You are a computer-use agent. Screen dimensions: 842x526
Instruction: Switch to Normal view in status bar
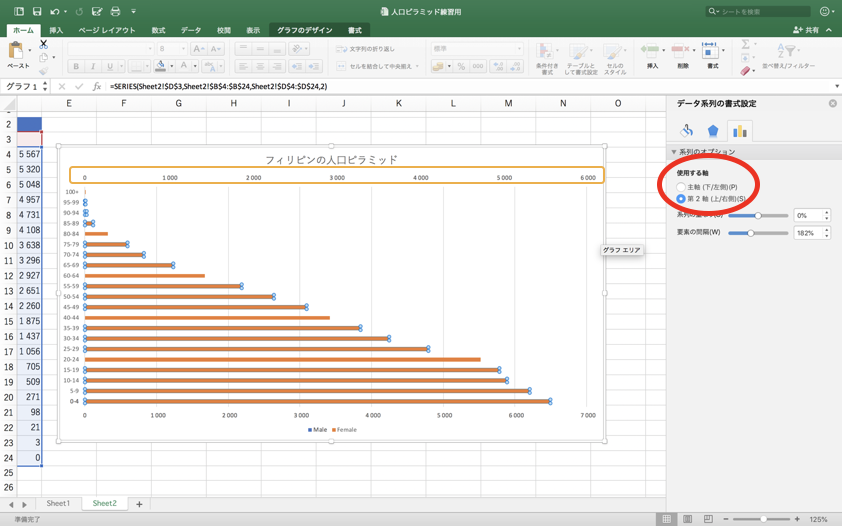click(666, 519)
